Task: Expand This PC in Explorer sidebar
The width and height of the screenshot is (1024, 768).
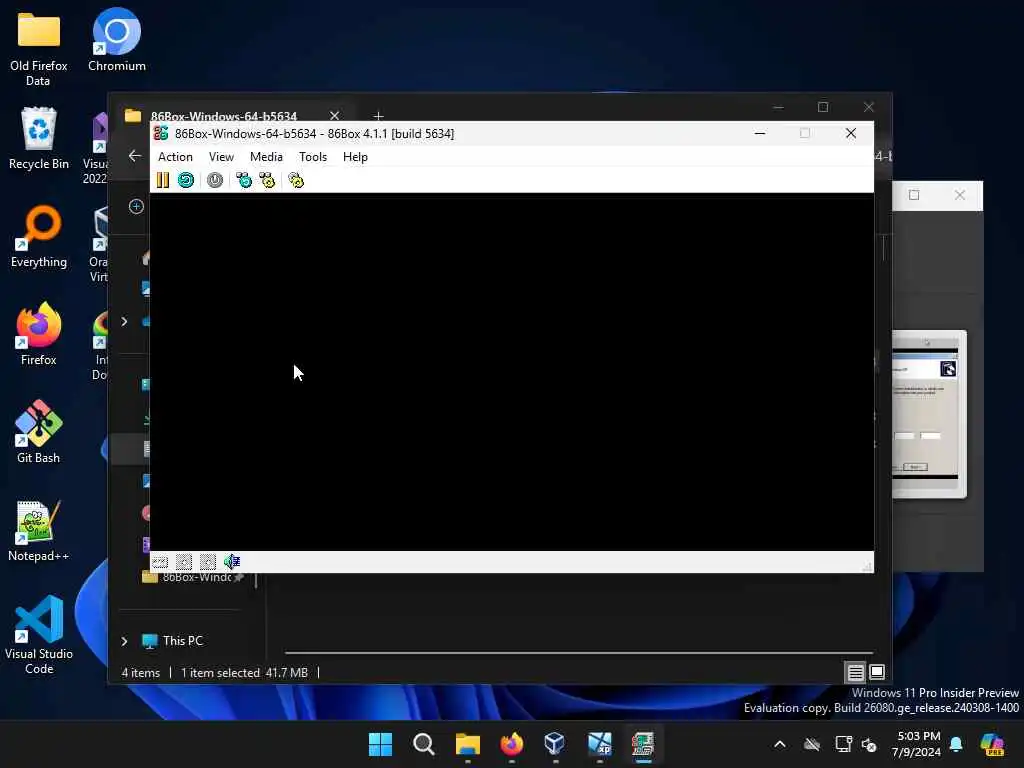Action: (124, 641)
